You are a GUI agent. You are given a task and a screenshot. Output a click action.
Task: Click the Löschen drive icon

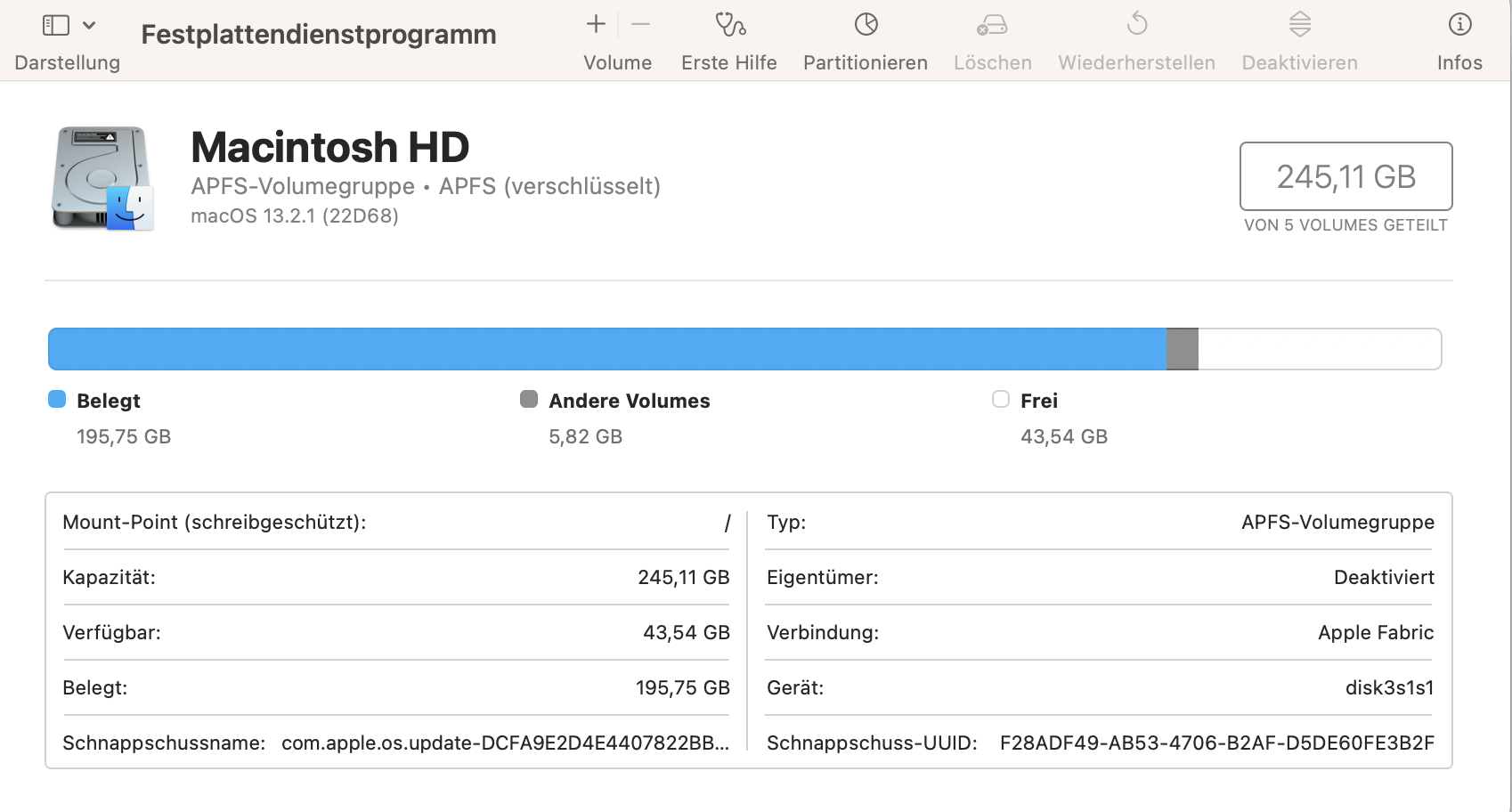(x=992, y=24)
